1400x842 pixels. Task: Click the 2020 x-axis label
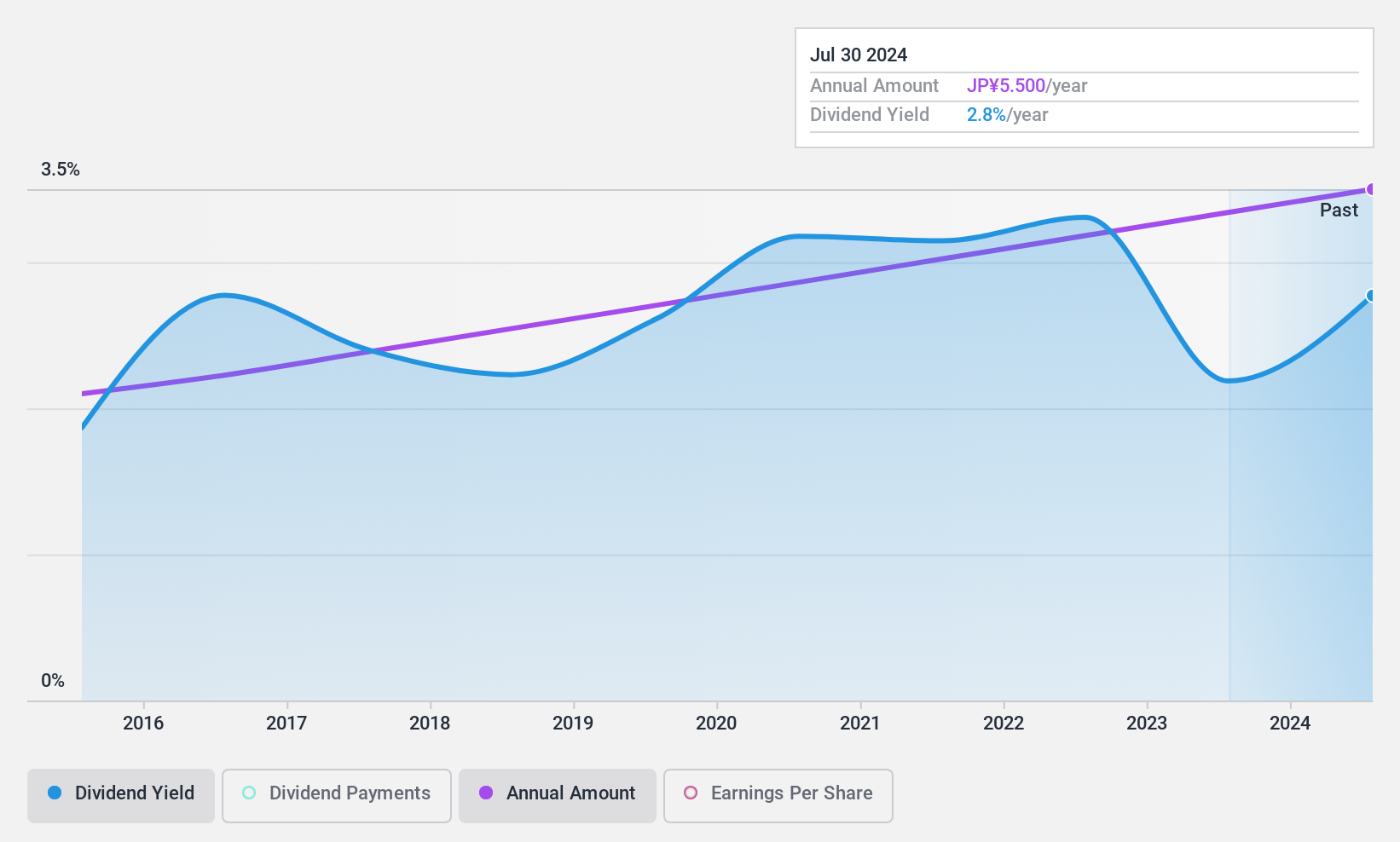(716, 724)
